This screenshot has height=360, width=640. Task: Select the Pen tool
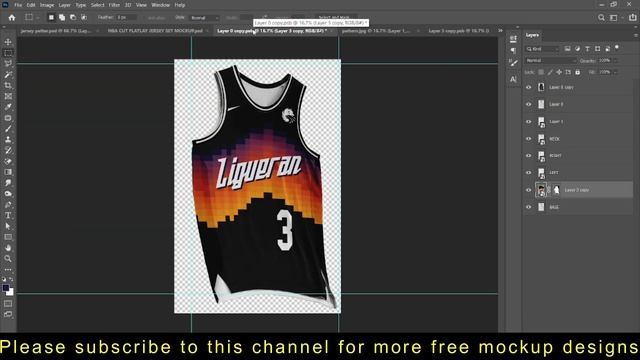8,204
